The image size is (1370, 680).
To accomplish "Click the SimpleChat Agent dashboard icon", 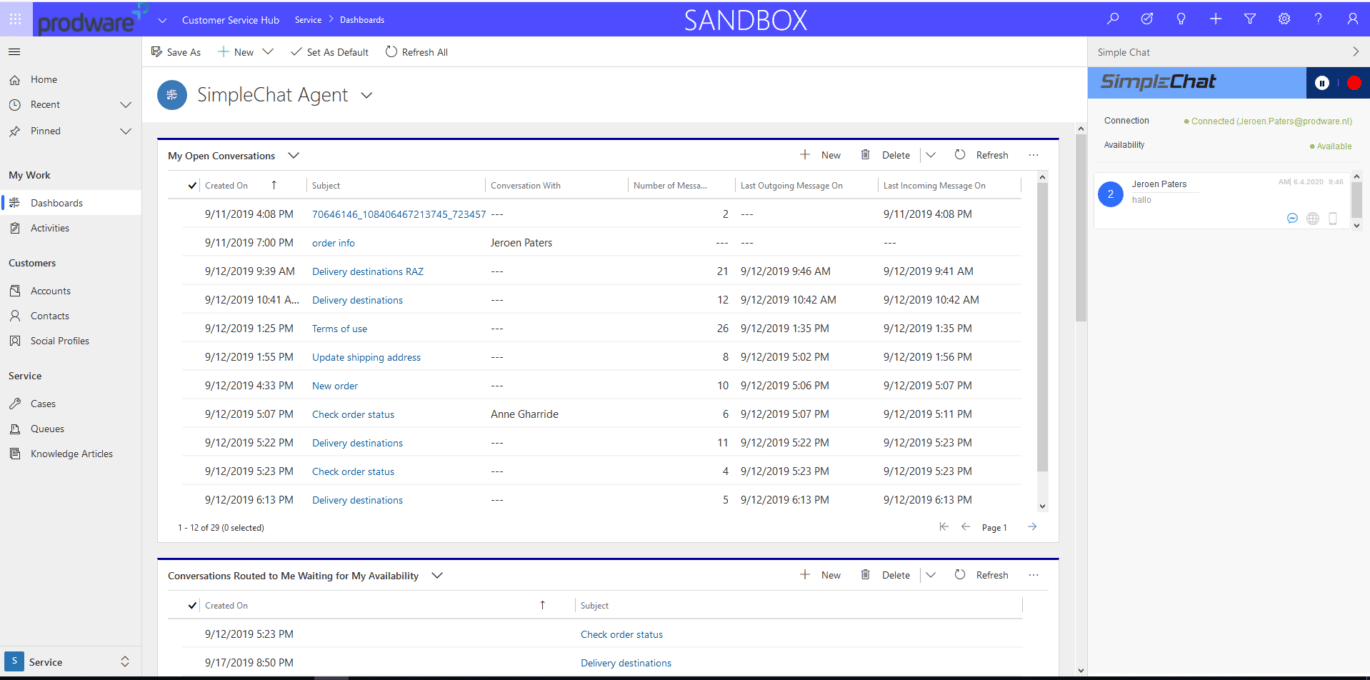I will tap(172, 95).
